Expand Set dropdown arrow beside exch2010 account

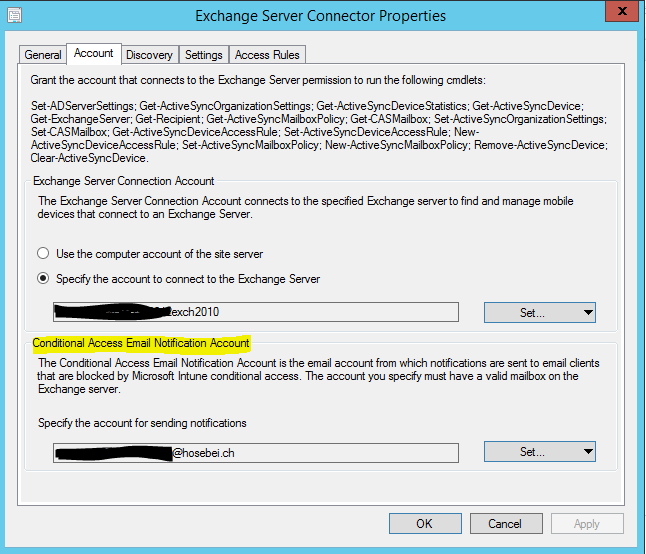(x=588, y=313)
